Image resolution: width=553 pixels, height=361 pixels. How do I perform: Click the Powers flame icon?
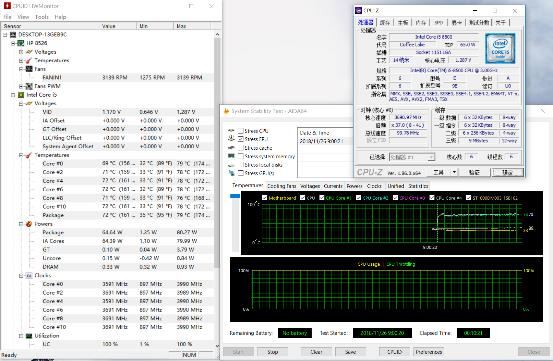tap(29, 224)
